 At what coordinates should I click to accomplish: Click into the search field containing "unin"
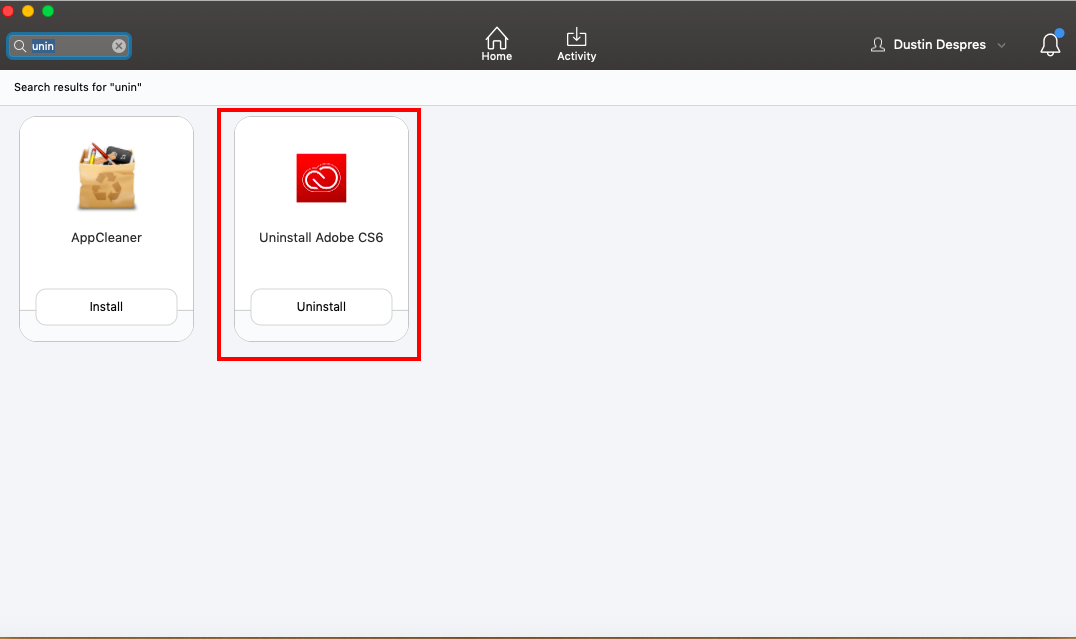(x=69, y=46)
